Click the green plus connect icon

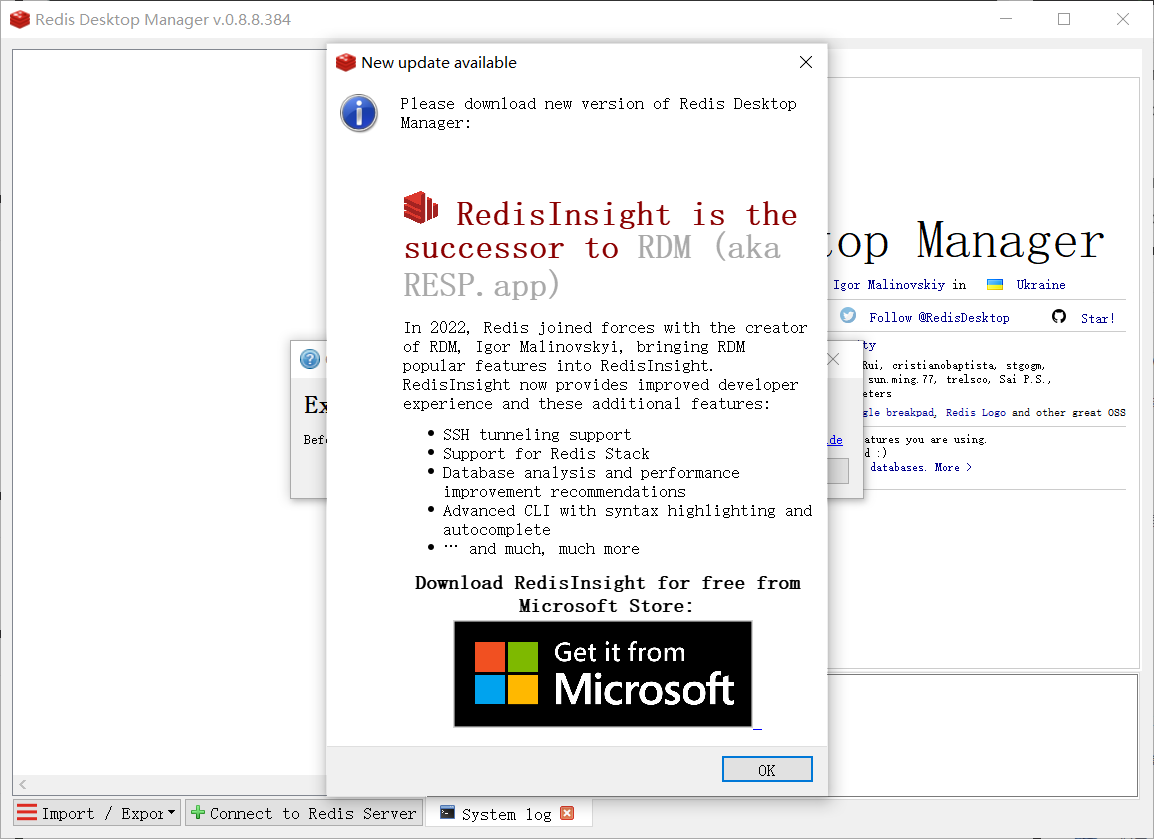click(x=197, y=813)
